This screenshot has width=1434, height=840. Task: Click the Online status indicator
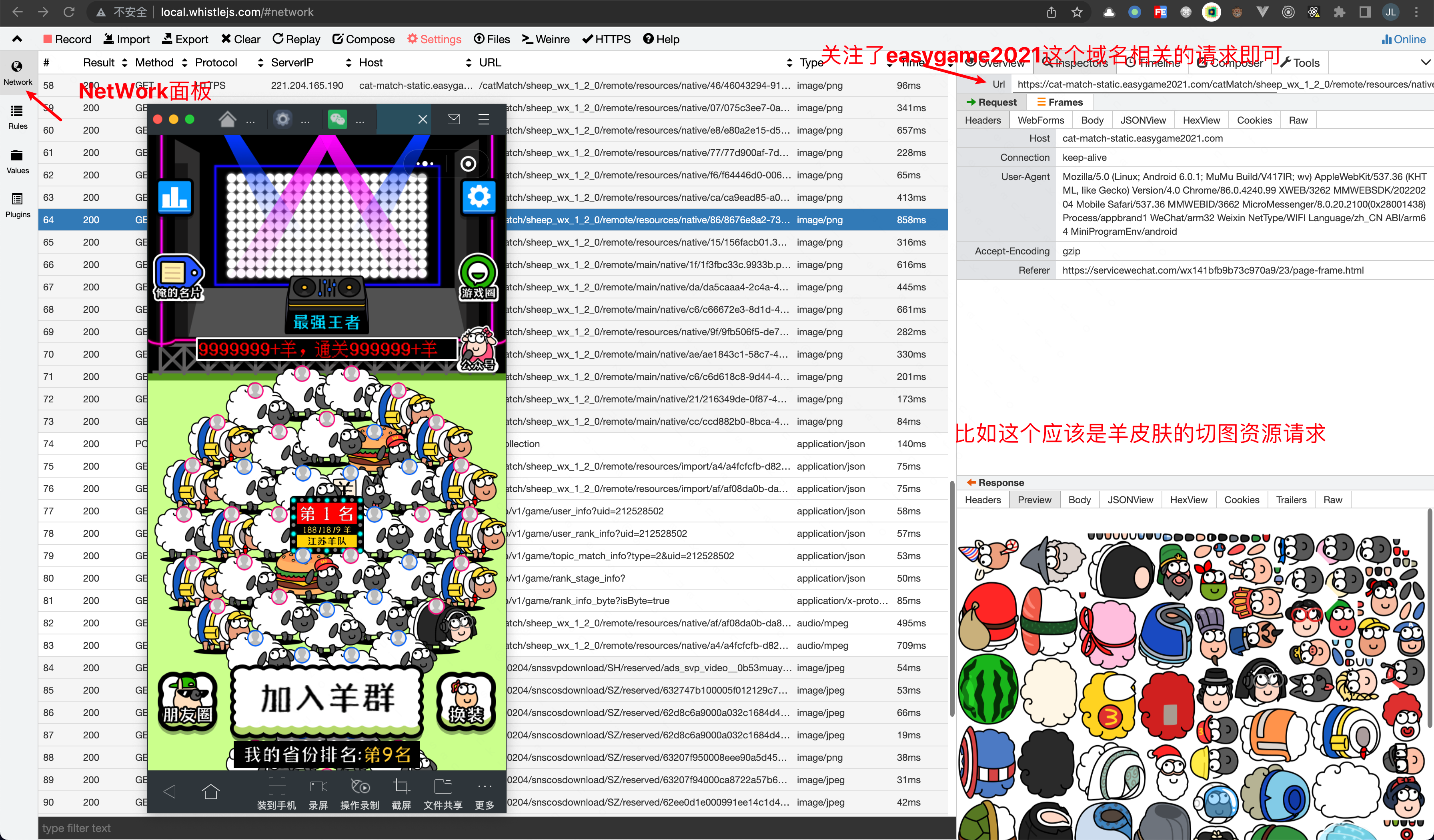(x=1403, y=39)
